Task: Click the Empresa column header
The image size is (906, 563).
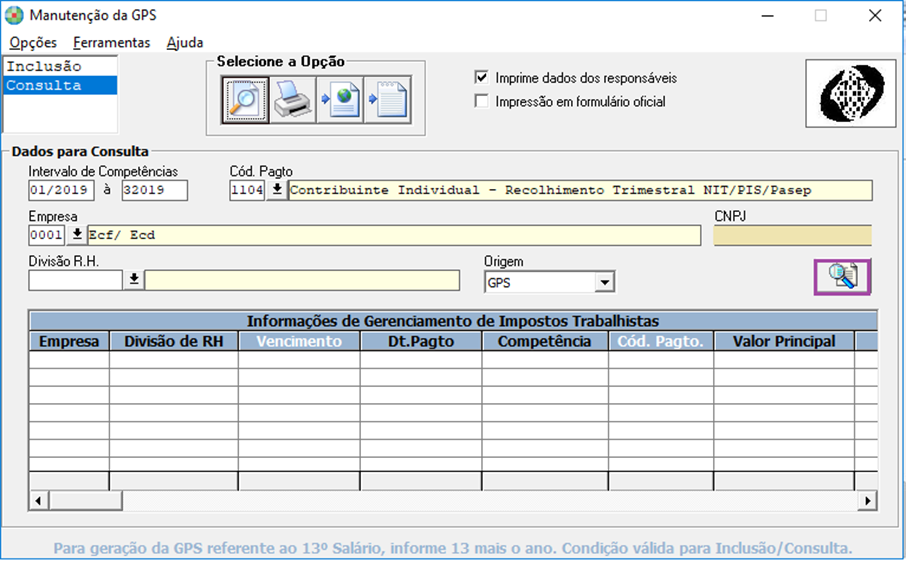Action: (x=69, y=341)
